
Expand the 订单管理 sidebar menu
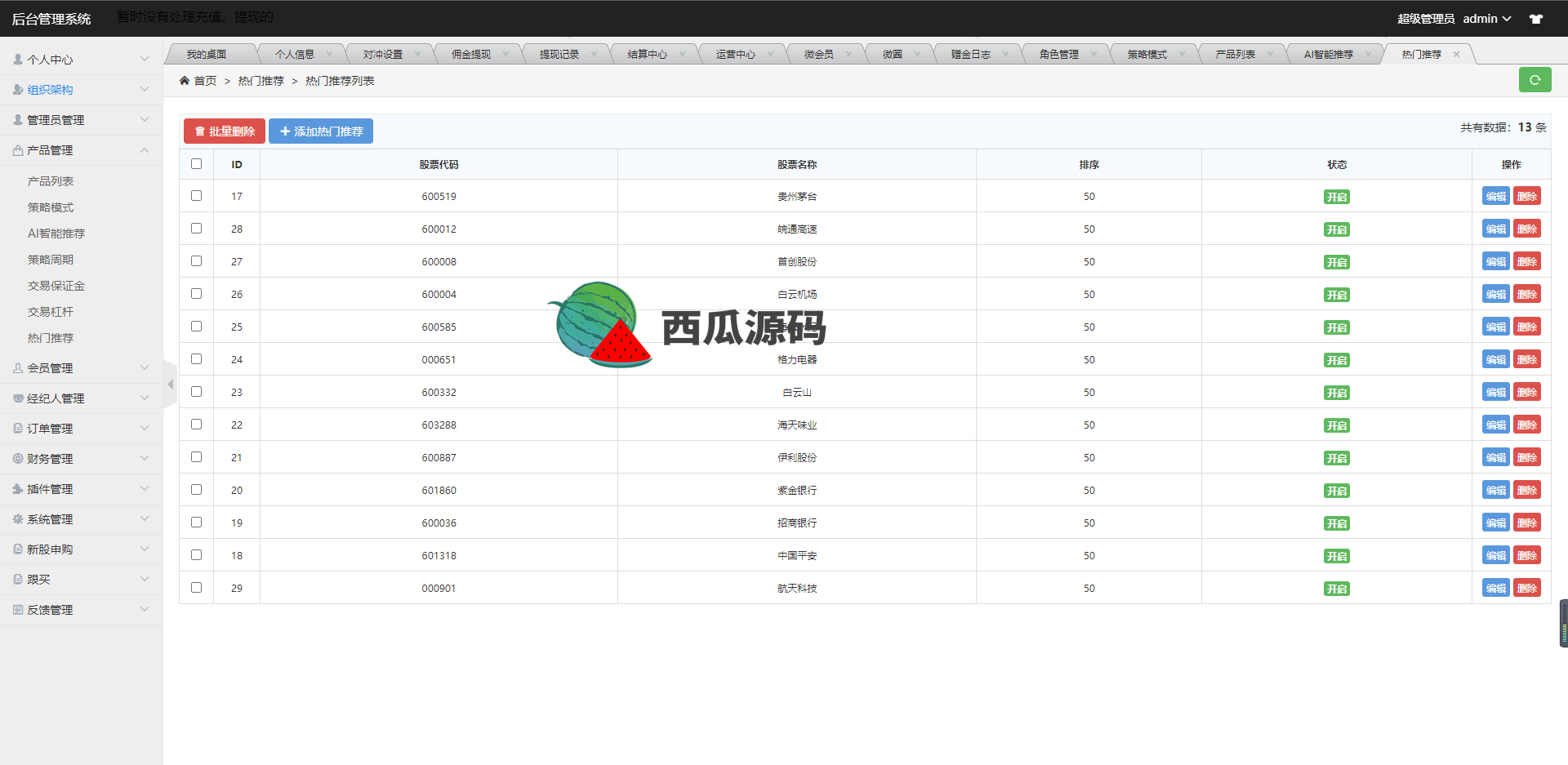(x=81, y=429)
